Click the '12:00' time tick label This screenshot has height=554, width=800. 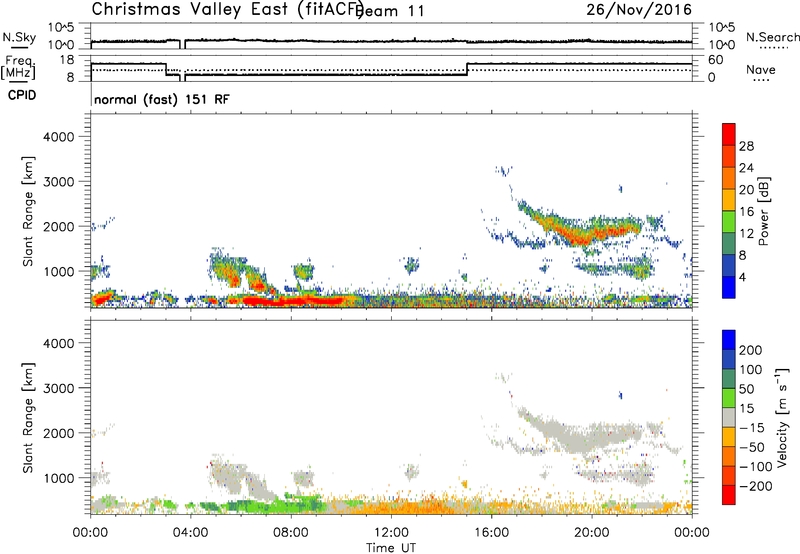click(391, 533)
